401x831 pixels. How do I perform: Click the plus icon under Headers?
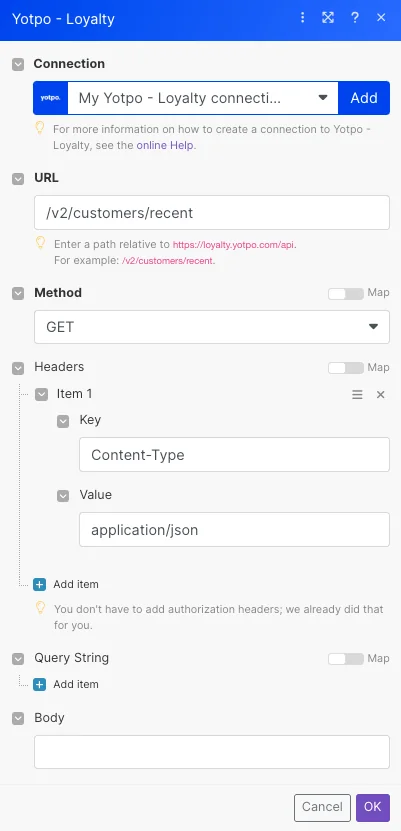pyautogui.click(x=40, y=585)
